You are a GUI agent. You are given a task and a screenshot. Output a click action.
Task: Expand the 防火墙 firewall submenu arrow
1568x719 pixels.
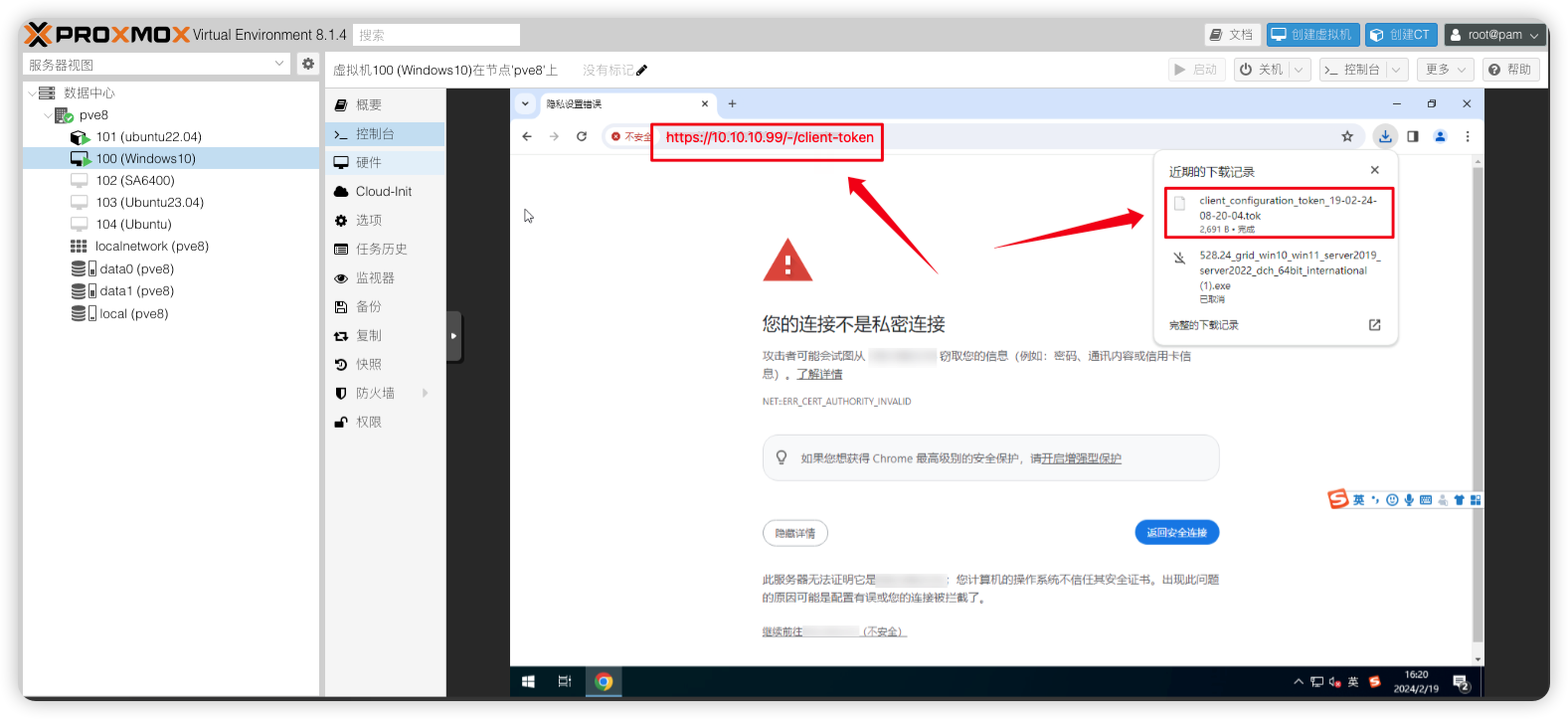426,393
